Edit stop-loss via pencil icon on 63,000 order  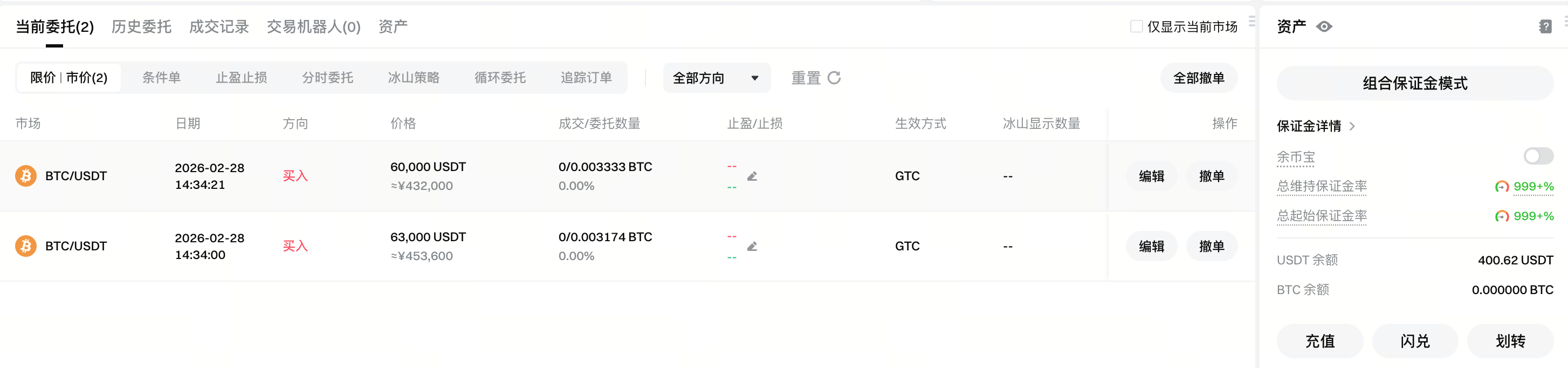click(752, 246)
